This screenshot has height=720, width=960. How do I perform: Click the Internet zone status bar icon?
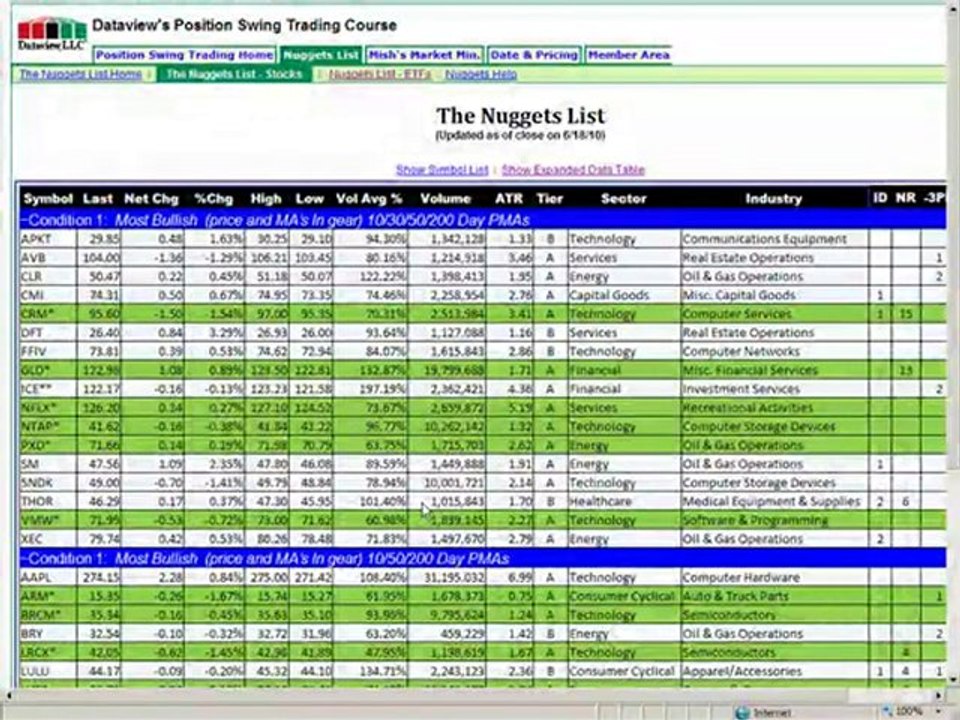(743, 713)
